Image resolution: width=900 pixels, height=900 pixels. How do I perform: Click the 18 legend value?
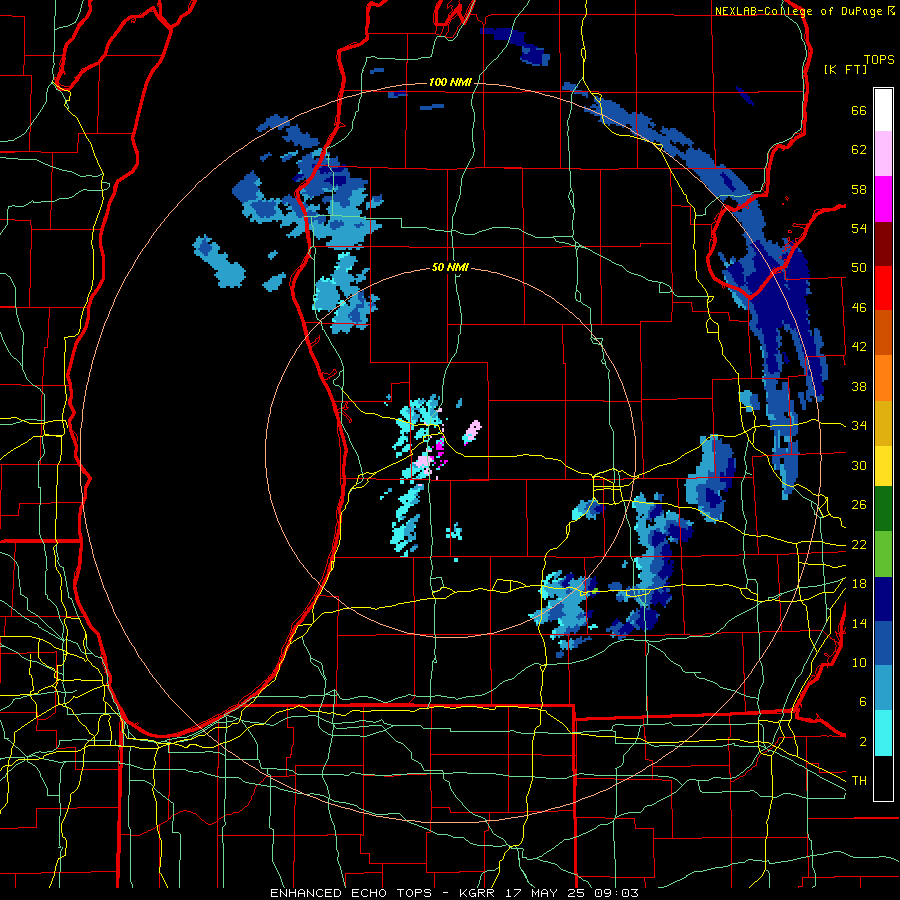point(859,584)
